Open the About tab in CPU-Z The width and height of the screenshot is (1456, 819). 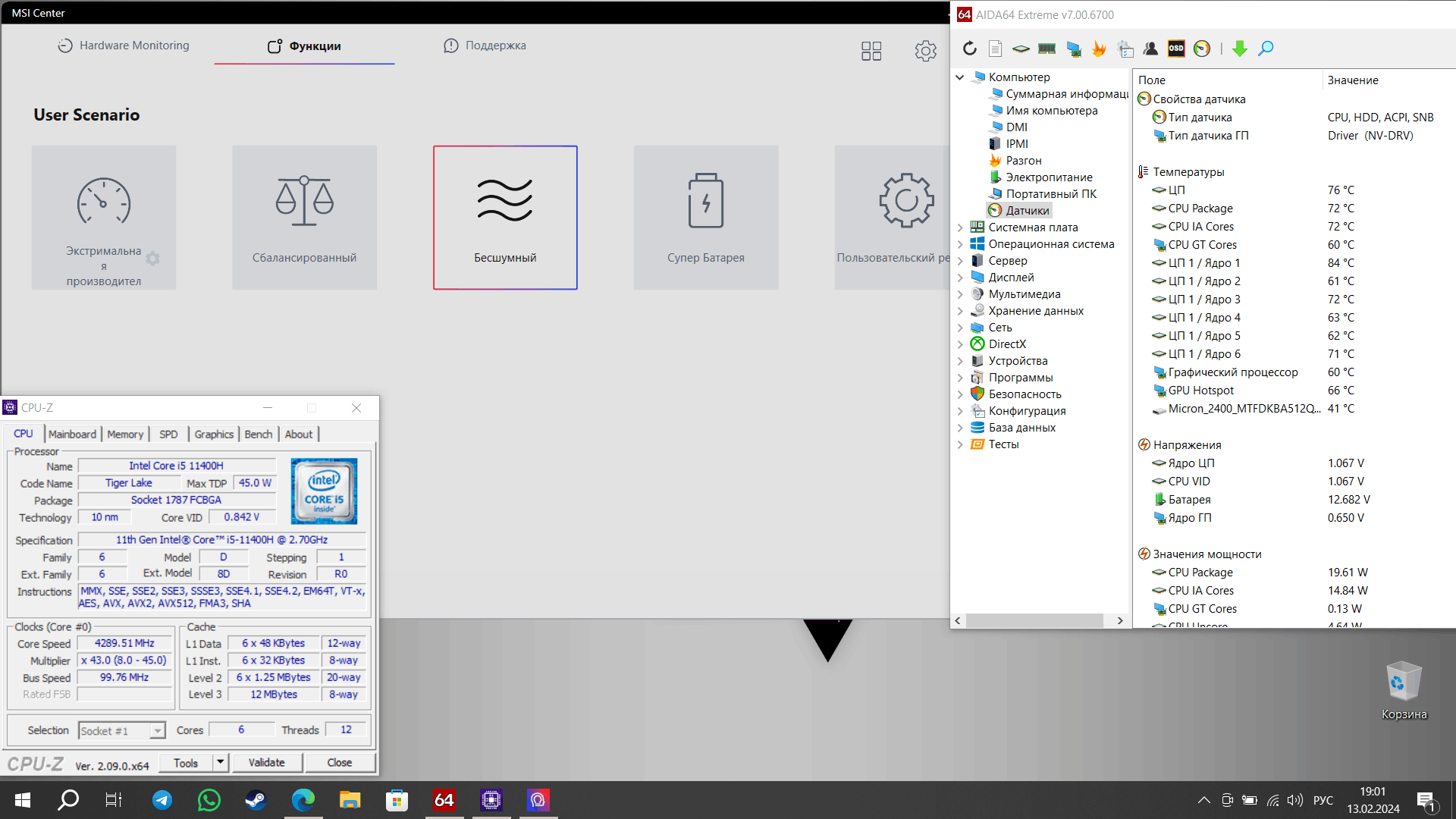pyautogui.click(x=299, y=434)
